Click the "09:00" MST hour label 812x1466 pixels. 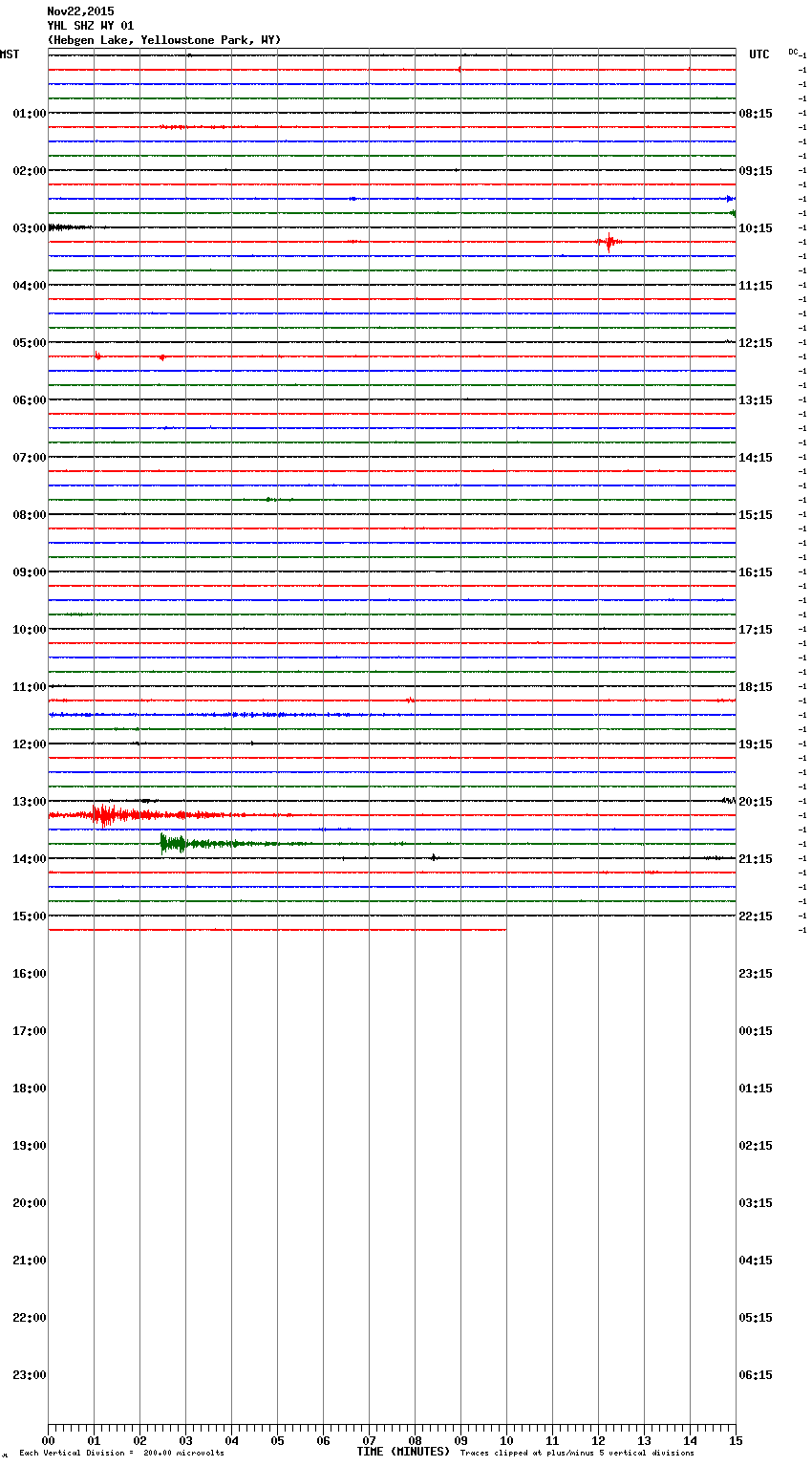[x=30, y=572]
